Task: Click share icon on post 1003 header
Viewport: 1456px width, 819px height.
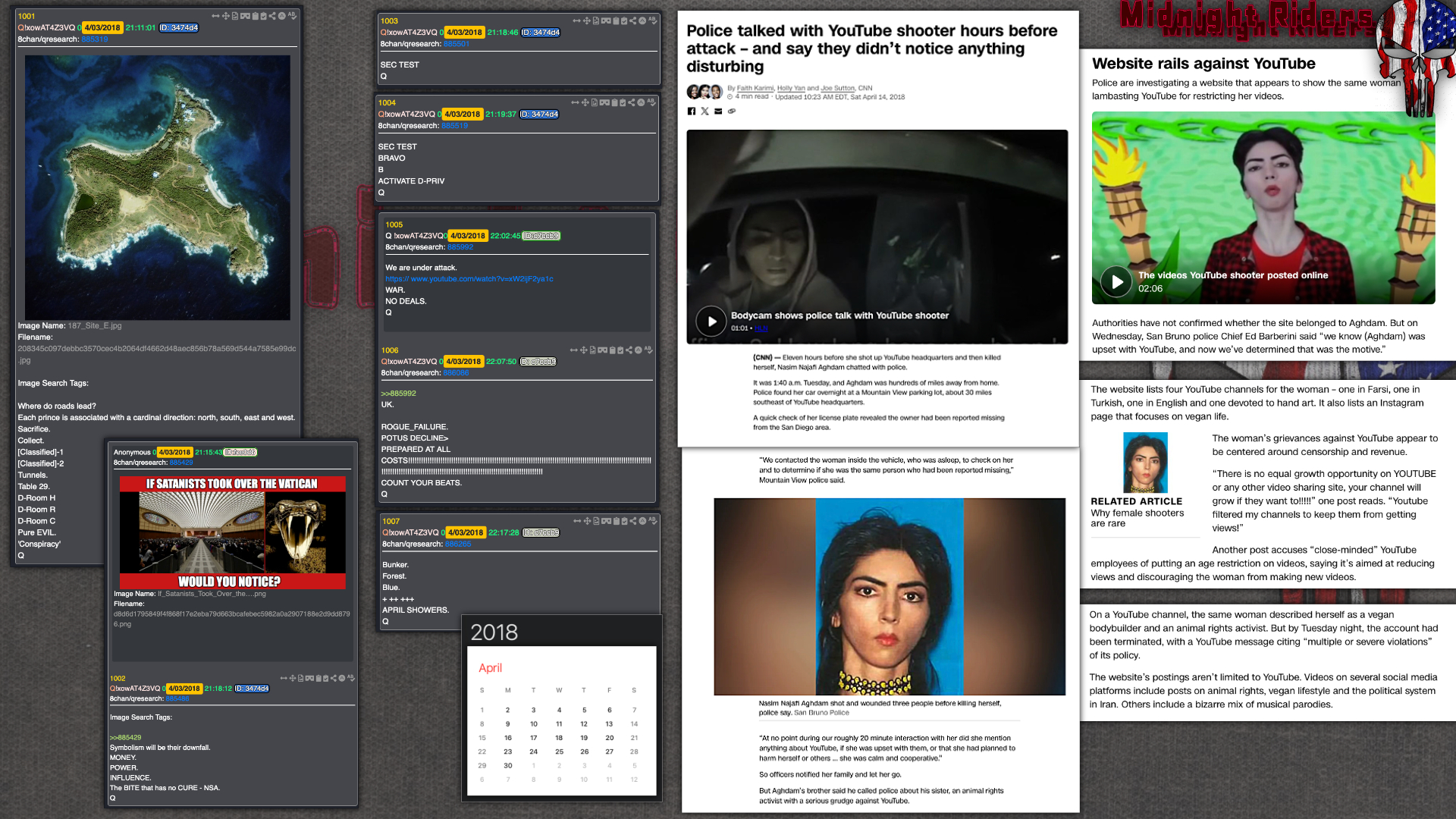Action: (x=633, y=20)
